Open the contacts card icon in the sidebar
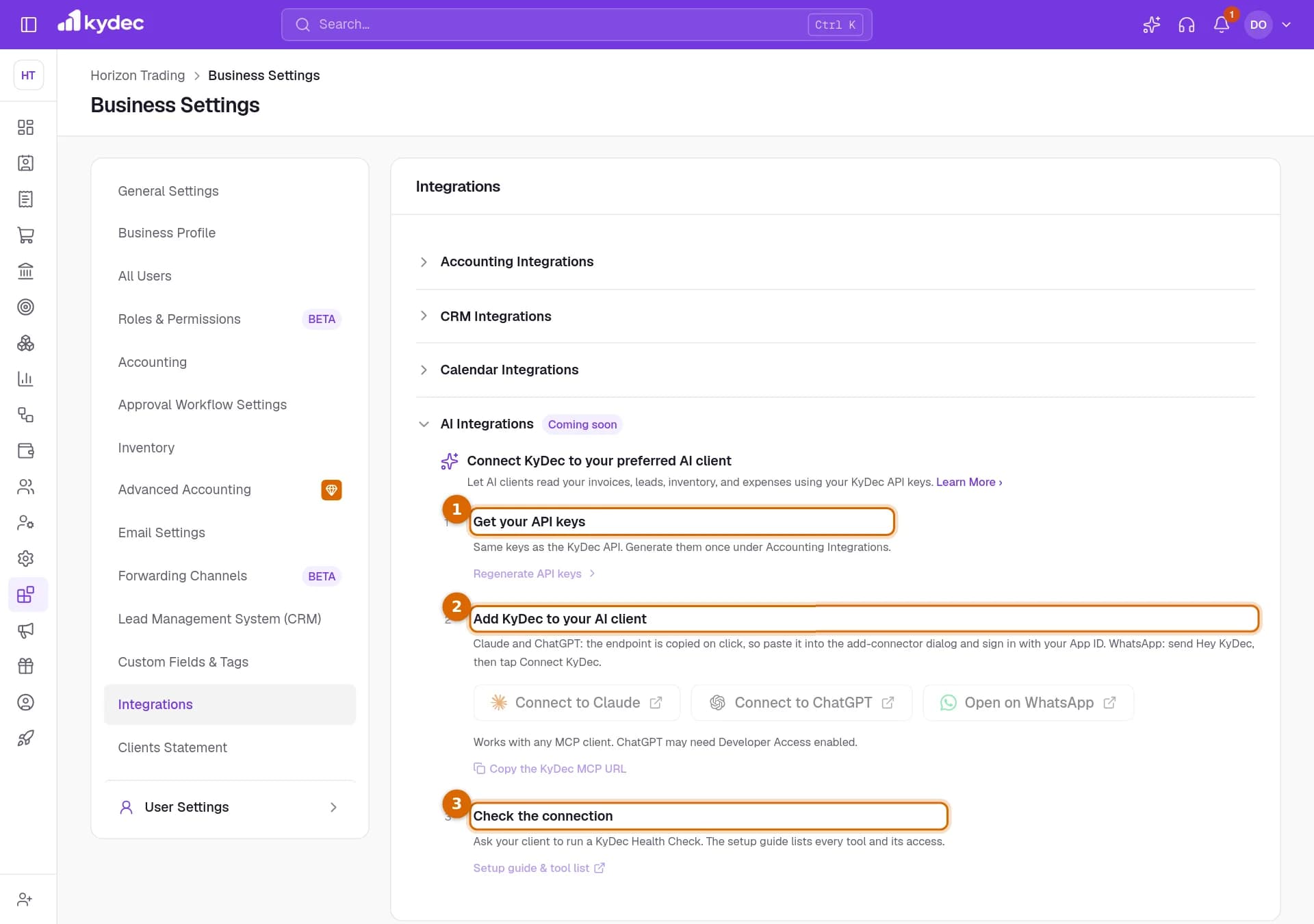1314x924 pixels. (25, 163)
